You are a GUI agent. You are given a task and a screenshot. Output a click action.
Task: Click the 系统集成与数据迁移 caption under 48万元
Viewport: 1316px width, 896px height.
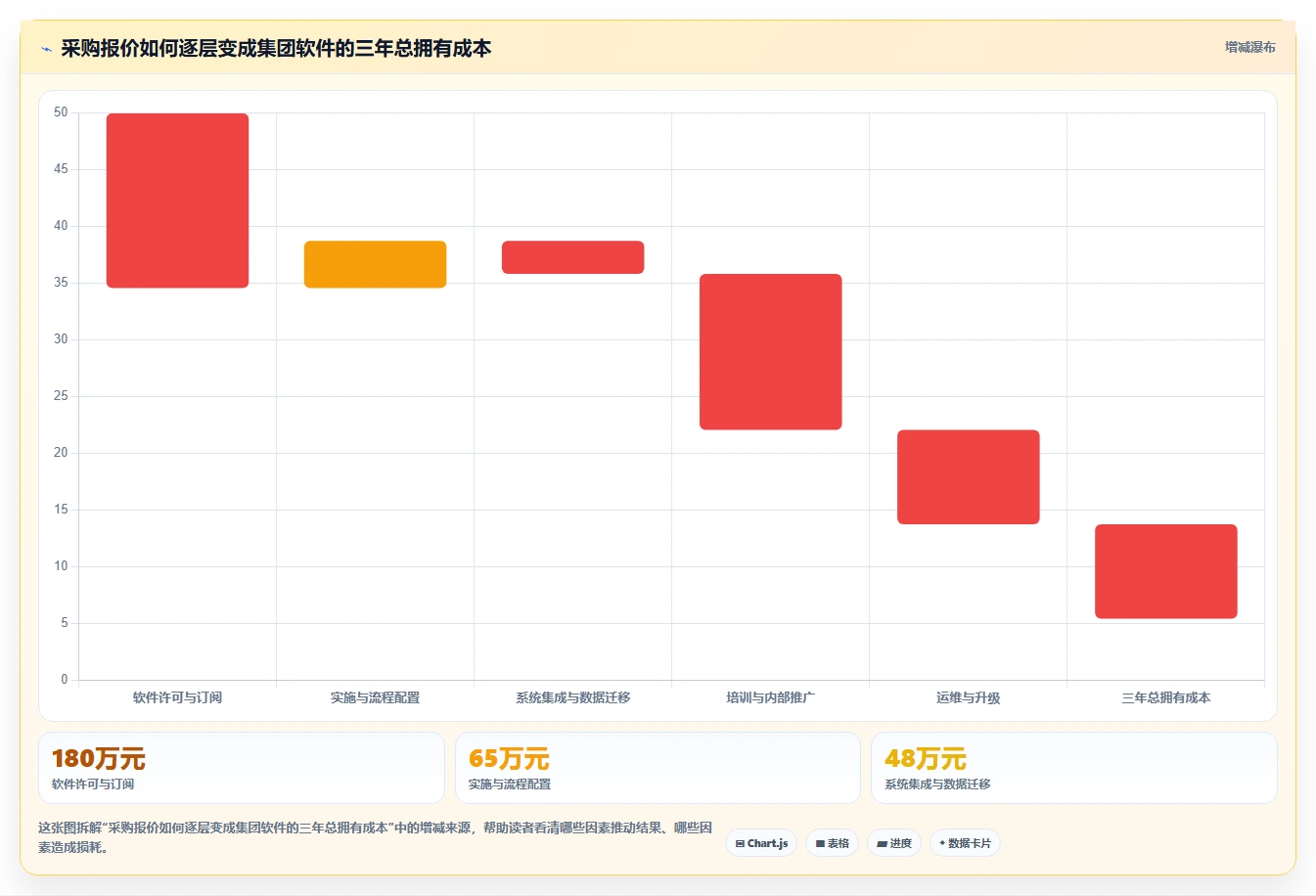[x=937, y=784]
